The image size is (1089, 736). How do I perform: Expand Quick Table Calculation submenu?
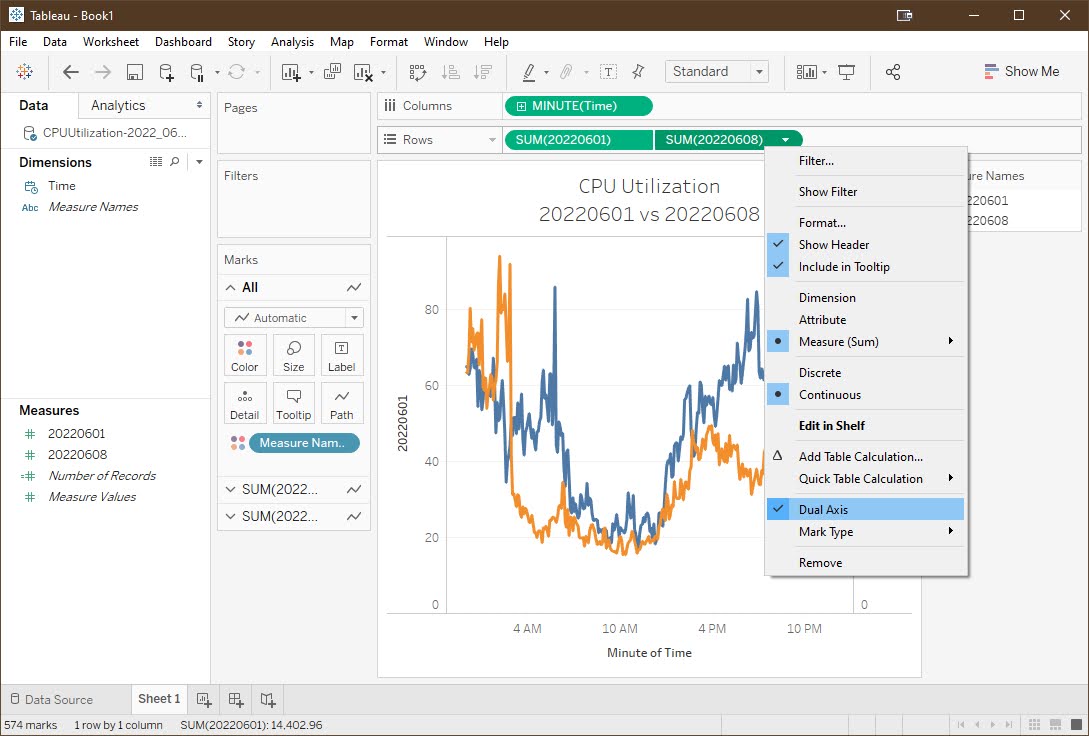tap(860, 479)
